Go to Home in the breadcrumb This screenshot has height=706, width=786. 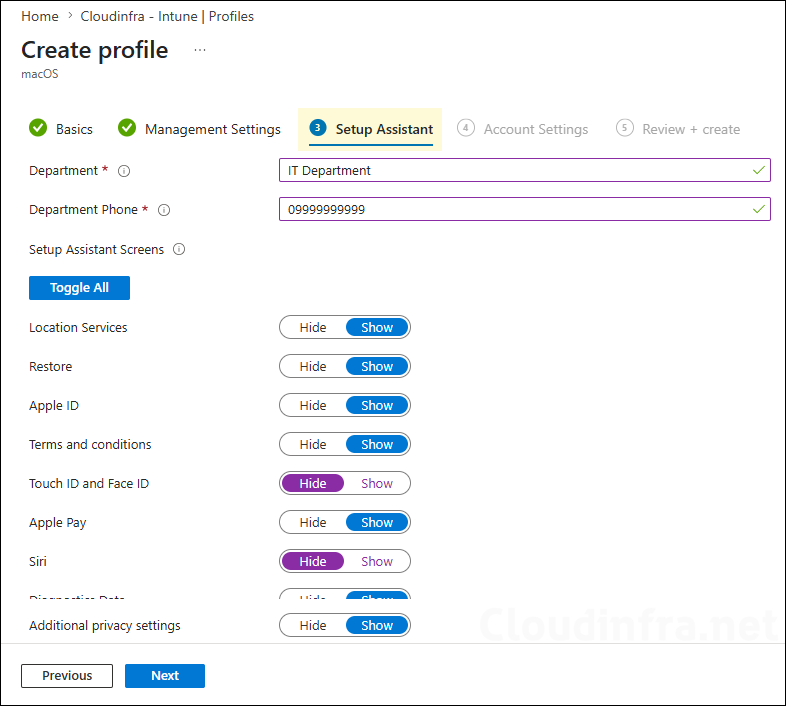(x=40, y=17)
